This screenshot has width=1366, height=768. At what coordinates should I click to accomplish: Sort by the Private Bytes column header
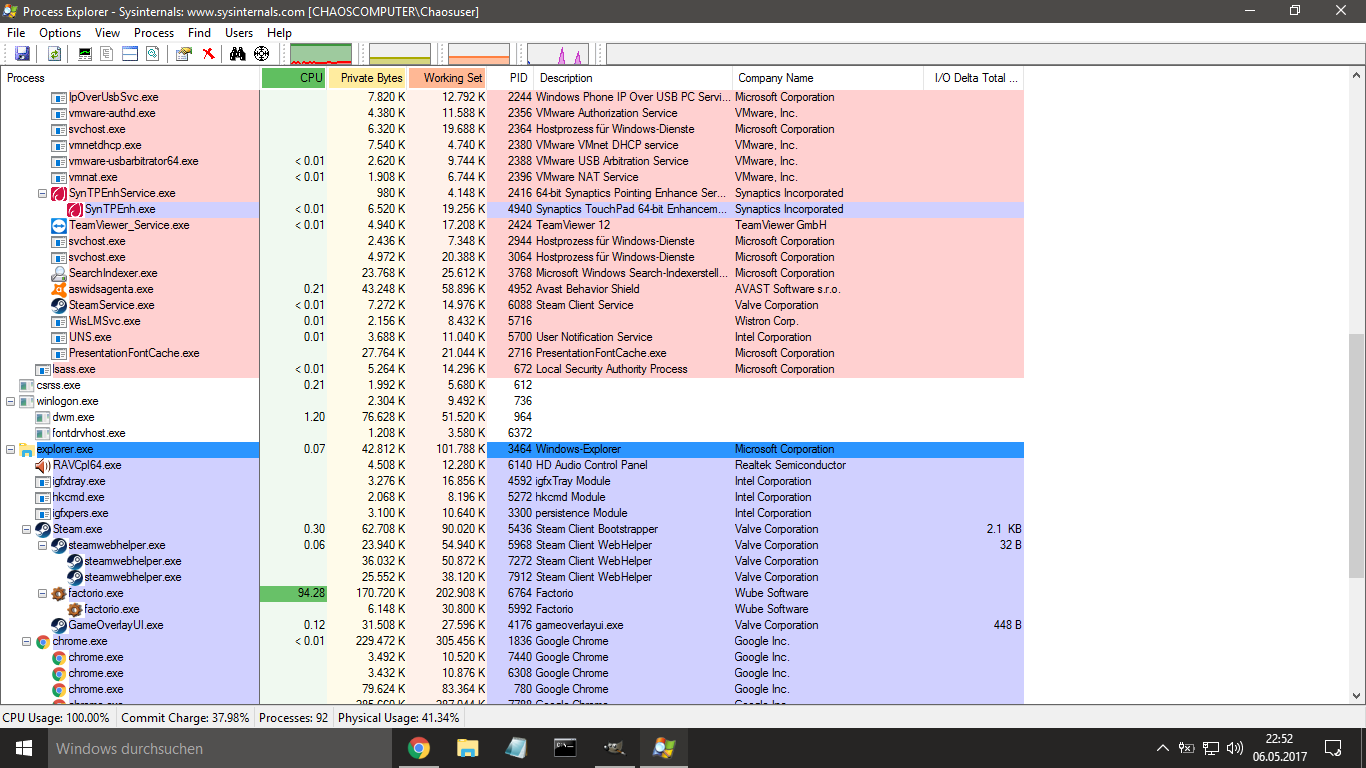pos(369,78)
